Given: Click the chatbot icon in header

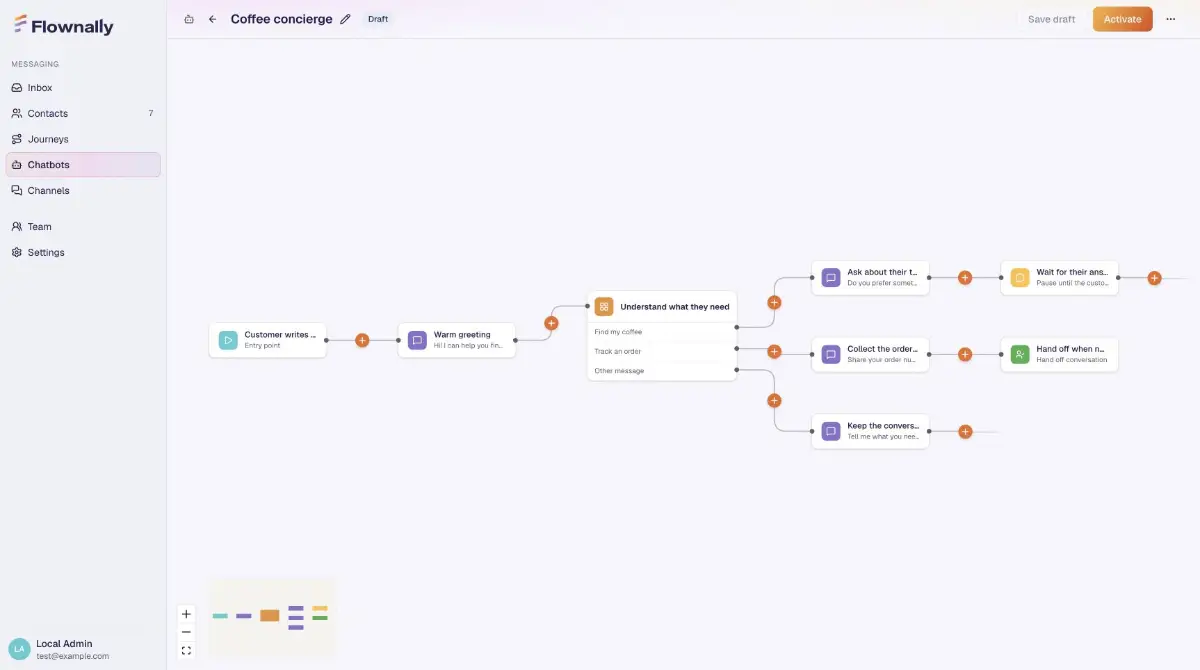Looking at the screenshot, I should click(x=189, y=19).
